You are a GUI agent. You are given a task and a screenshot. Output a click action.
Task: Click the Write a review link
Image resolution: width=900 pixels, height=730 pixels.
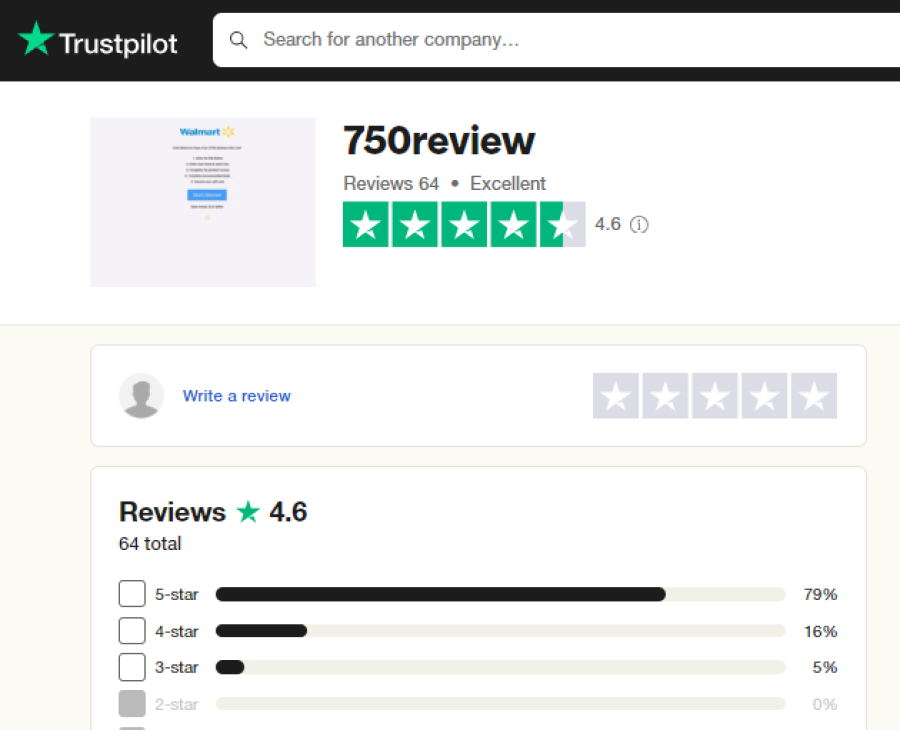tap(236, 396)
